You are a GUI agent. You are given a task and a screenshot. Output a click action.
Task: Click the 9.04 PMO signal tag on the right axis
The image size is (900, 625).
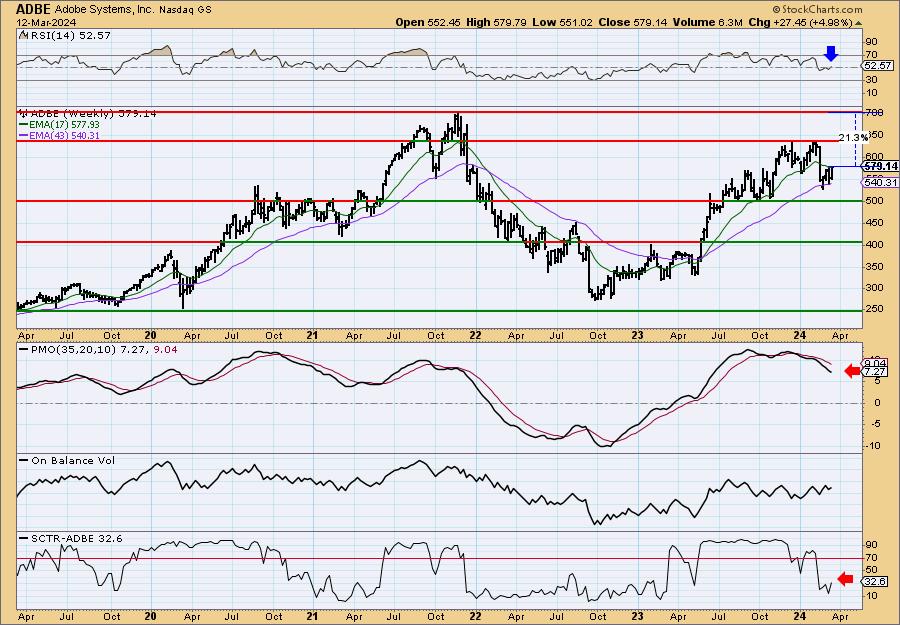[x=875, y=363]
